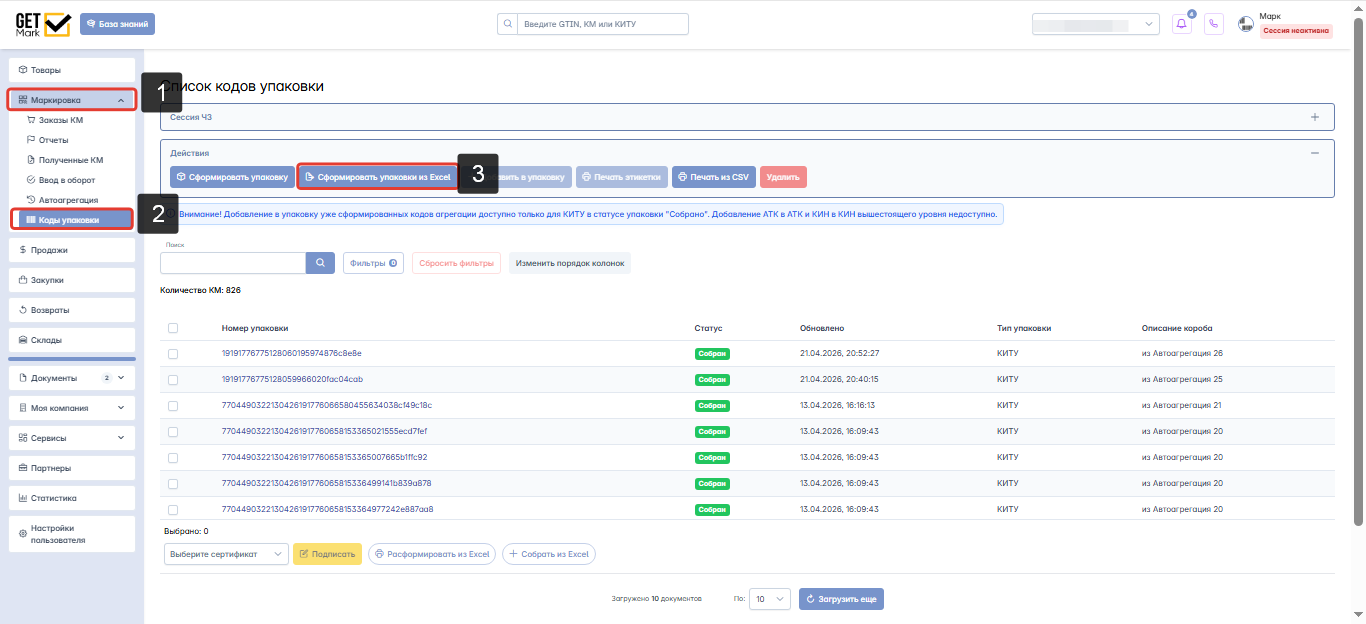Click Расформировать из Excel button
The height and width of the screenshot is (624, 1366).
click(432, 554)
